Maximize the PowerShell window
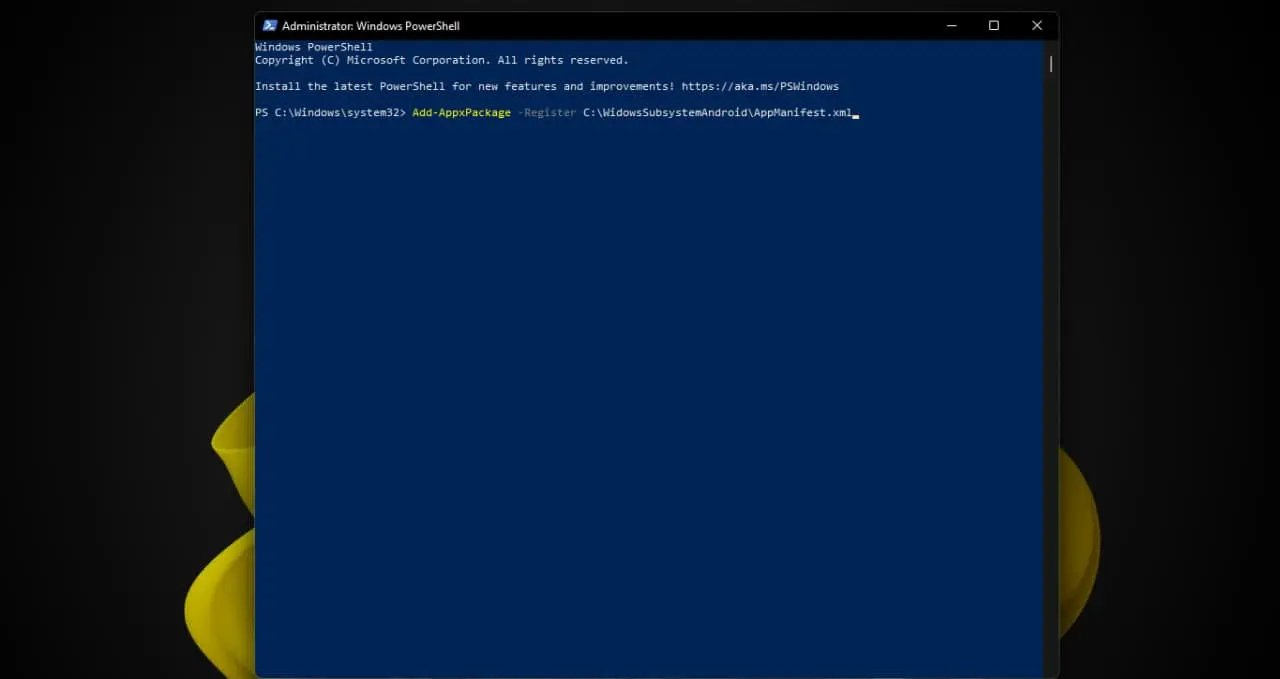Image resolution: width=1280 pixels, height=679 pixels. coord(994,26)
